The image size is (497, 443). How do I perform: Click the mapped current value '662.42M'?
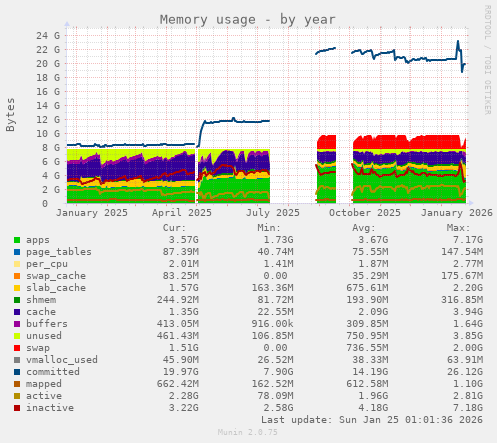tap(178, 384)
